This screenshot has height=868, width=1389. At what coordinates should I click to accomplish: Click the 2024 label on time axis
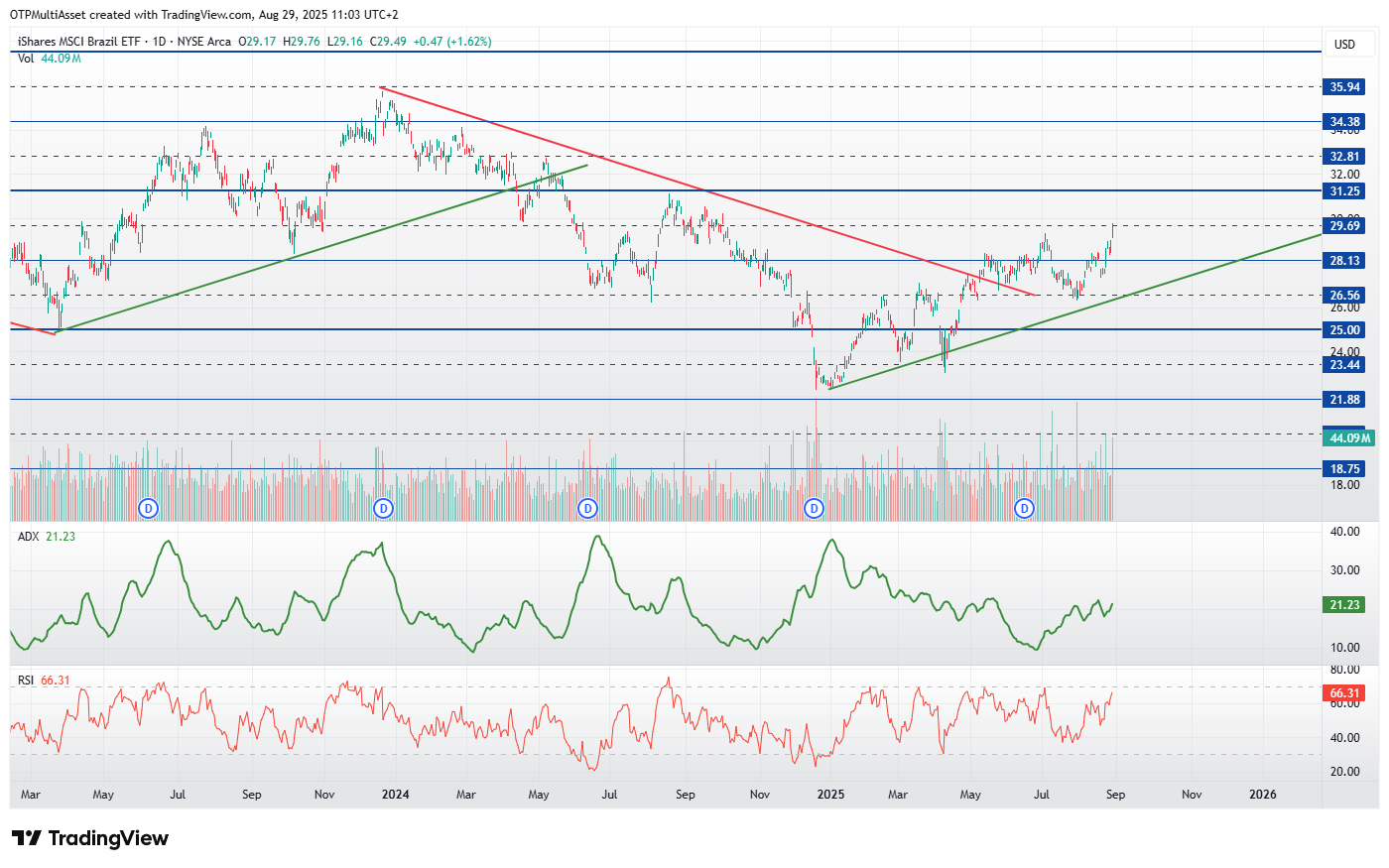coord(395,795)
